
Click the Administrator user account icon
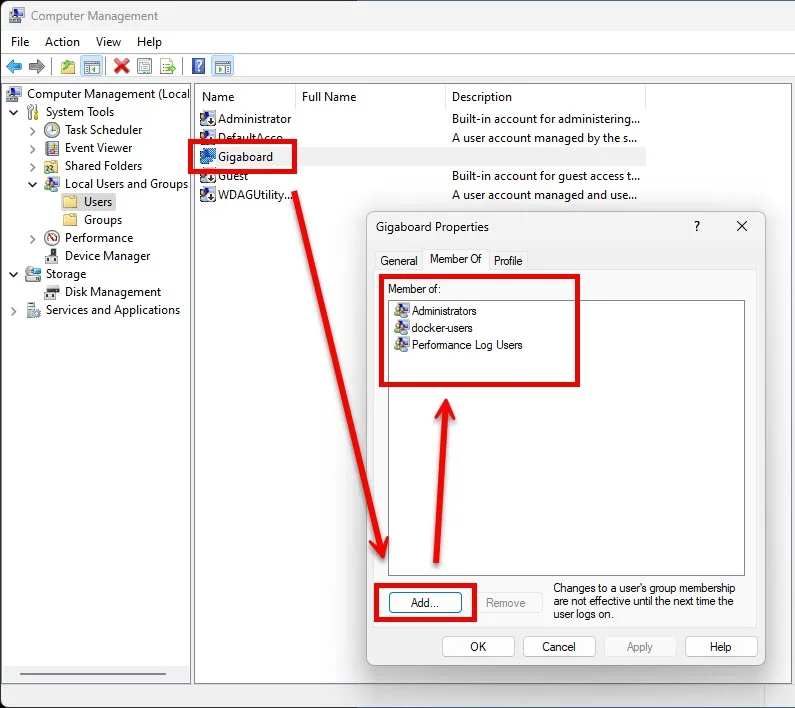point(207,119)
